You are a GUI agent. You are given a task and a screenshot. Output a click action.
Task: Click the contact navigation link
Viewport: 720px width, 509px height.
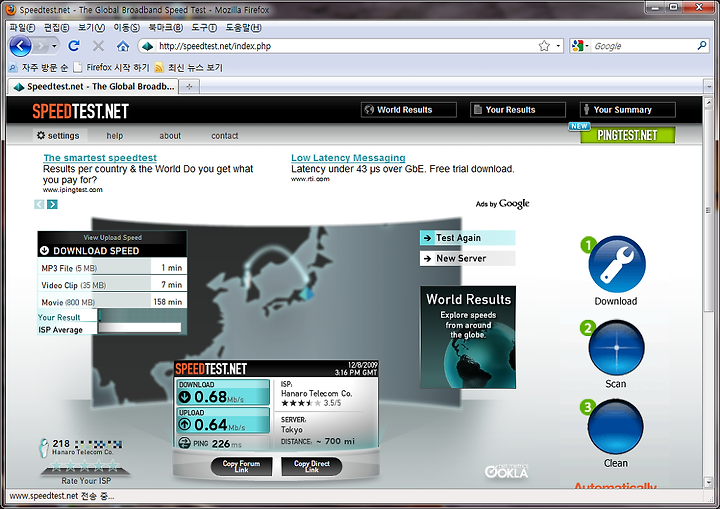(225, 136)
